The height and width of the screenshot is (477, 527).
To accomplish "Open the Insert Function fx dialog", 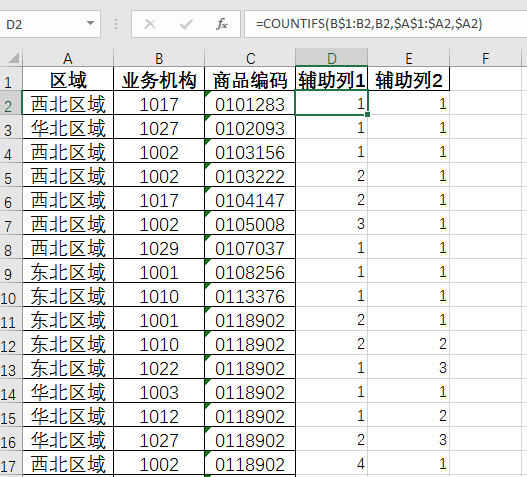I will (x=222, y=24).
